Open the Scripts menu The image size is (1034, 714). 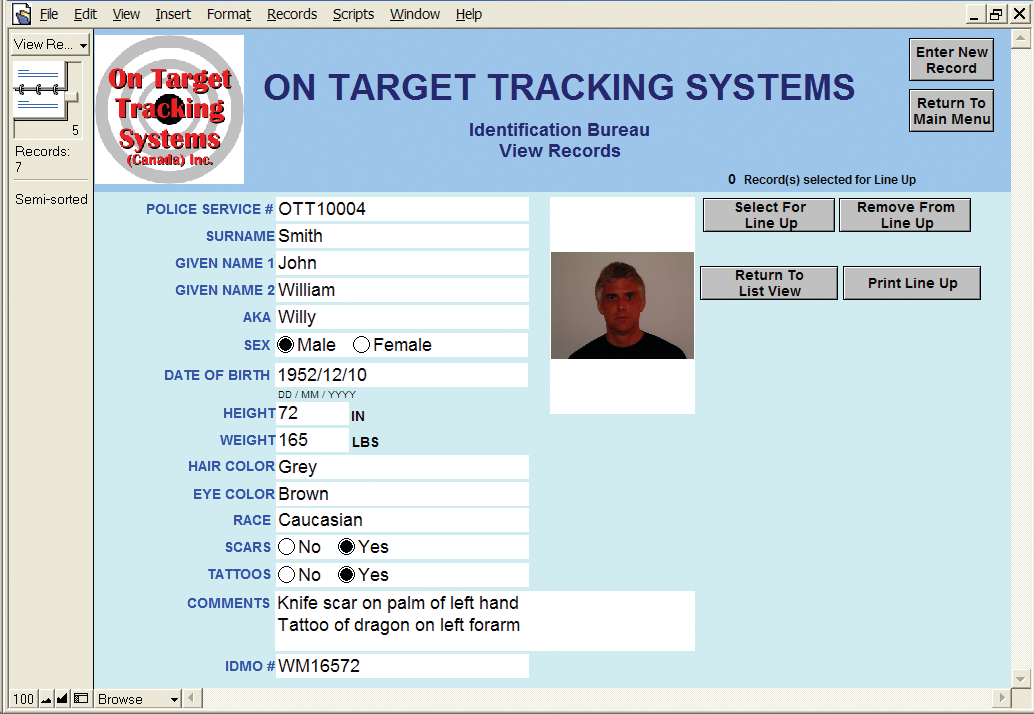coord(352,14)
